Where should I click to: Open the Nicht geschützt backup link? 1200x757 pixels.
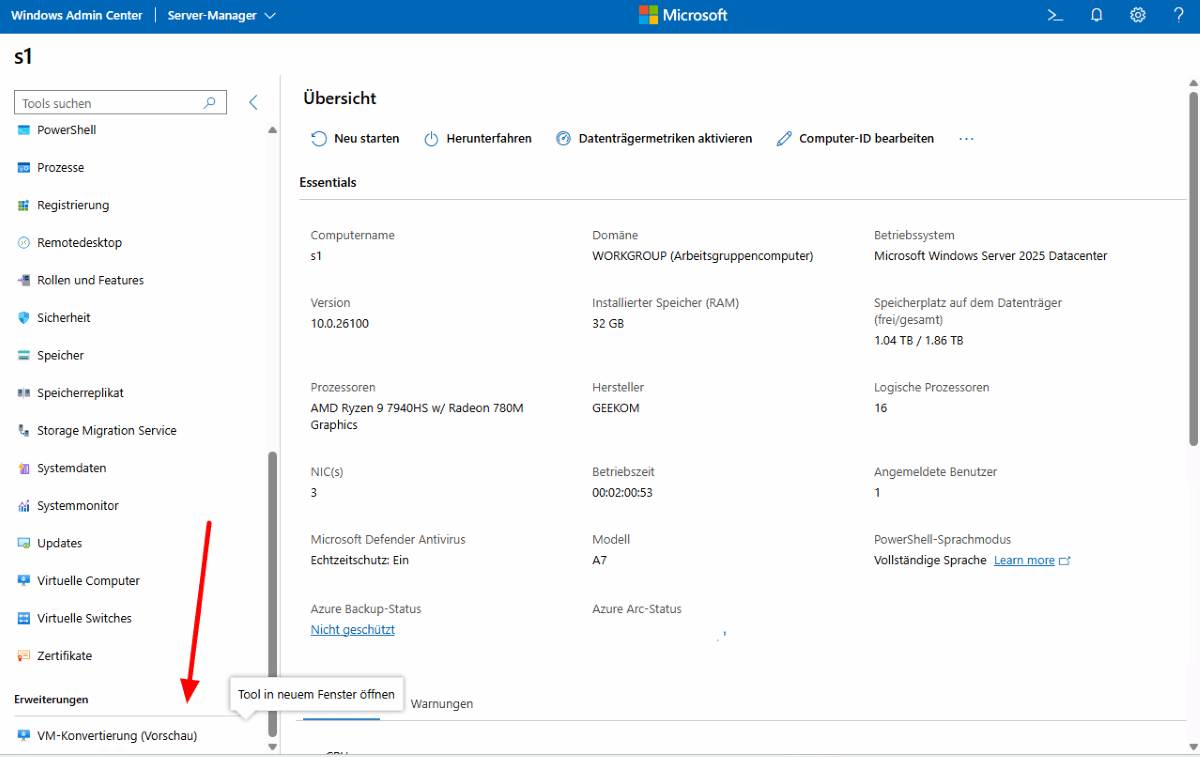pyautogui.click(x=353, y=630)
